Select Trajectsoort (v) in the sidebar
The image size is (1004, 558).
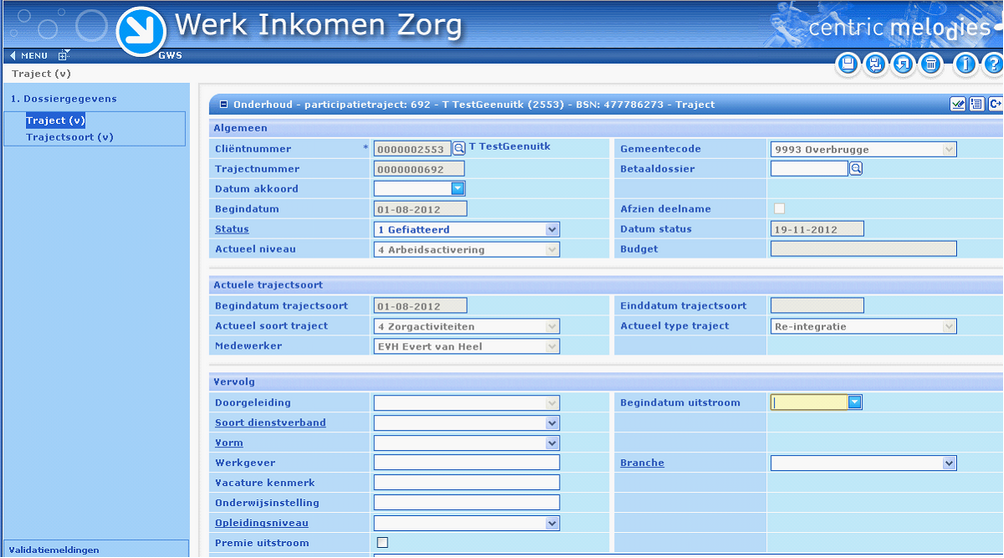[x=70, y=137]
